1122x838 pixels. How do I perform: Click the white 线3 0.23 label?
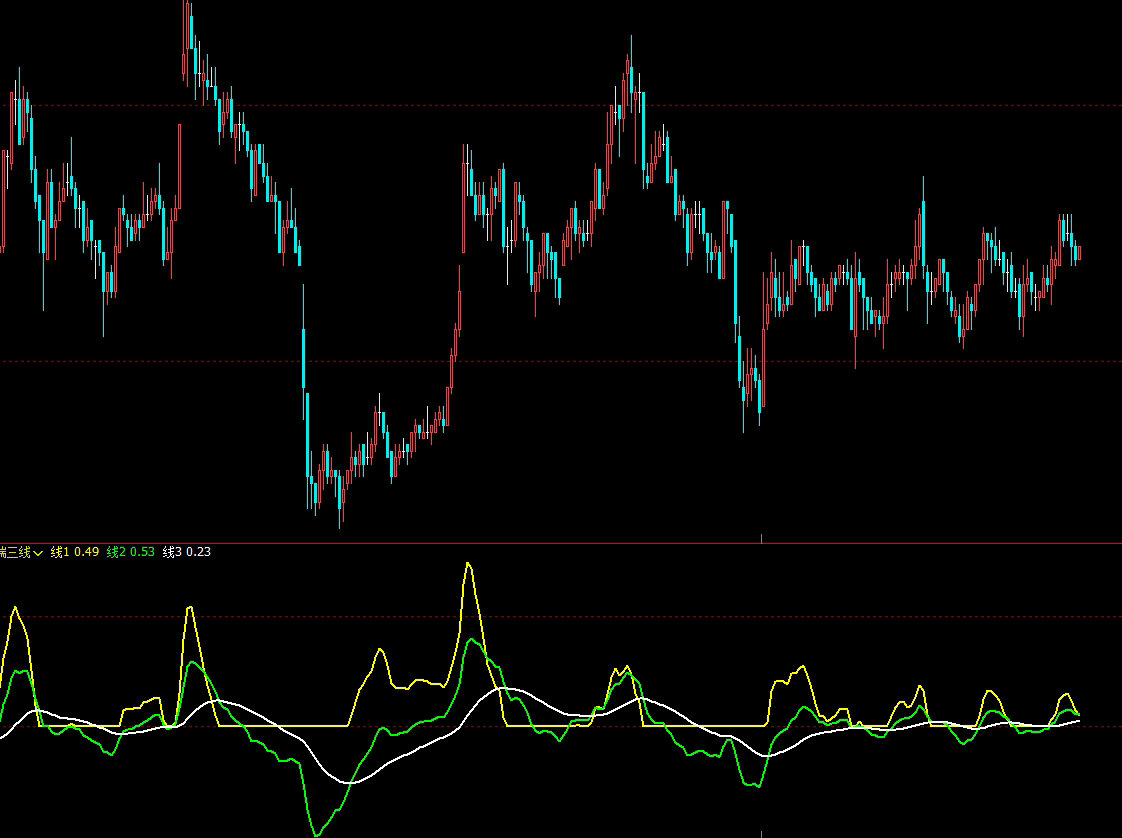[187, 552]
